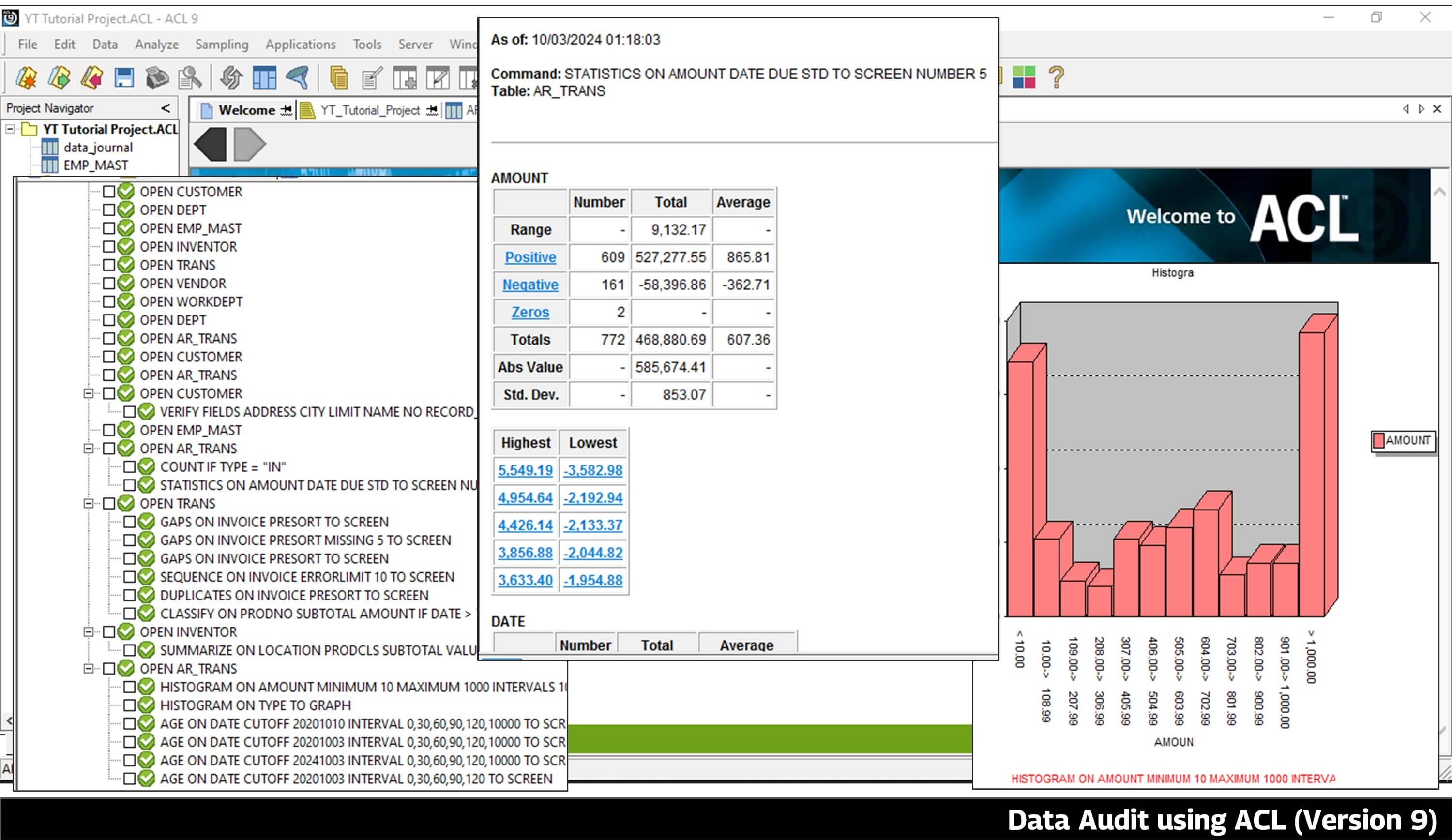This screenshot has width=1452, height=840.
Task: Collapse YT Tutorial Project.ACL root node
Action: (x=10, y=129)
